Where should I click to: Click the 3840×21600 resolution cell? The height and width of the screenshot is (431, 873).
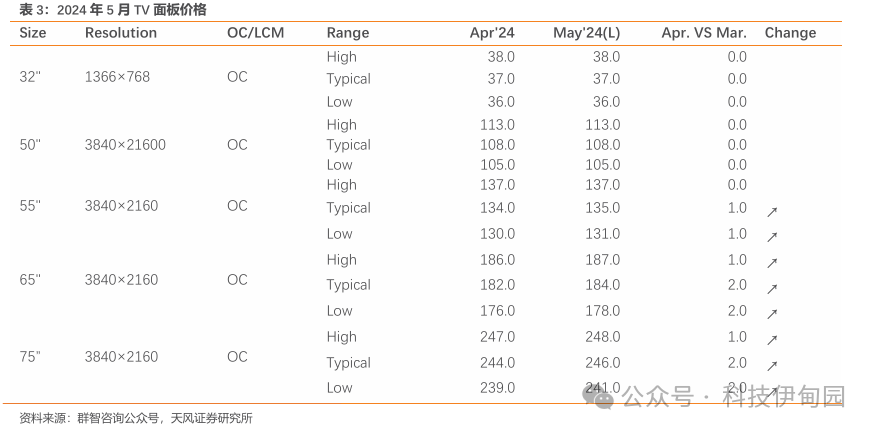(125, 145)
